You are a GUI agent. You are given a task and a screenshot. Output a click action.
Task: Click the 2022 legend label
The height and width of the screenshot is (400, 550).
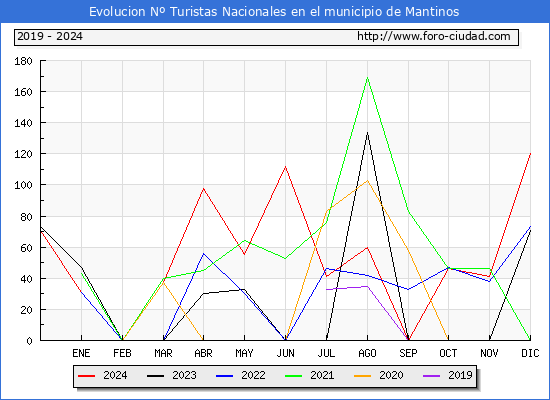point(253,375)
